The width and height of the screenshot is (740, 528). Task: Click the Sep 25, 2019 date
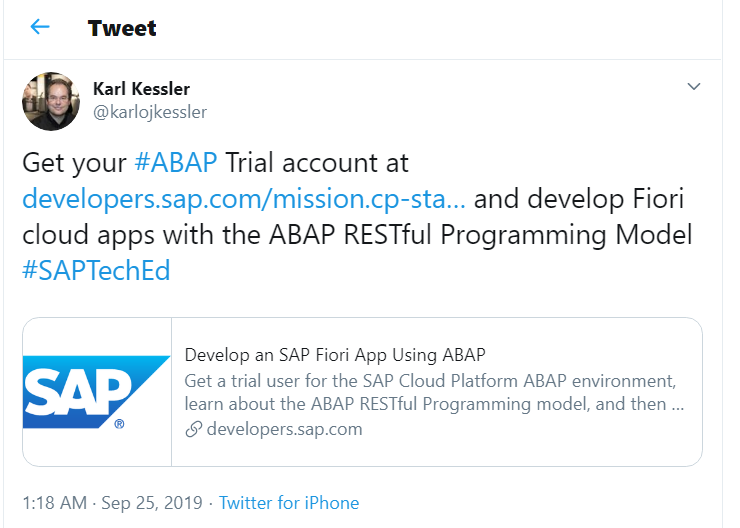[152, 503]
